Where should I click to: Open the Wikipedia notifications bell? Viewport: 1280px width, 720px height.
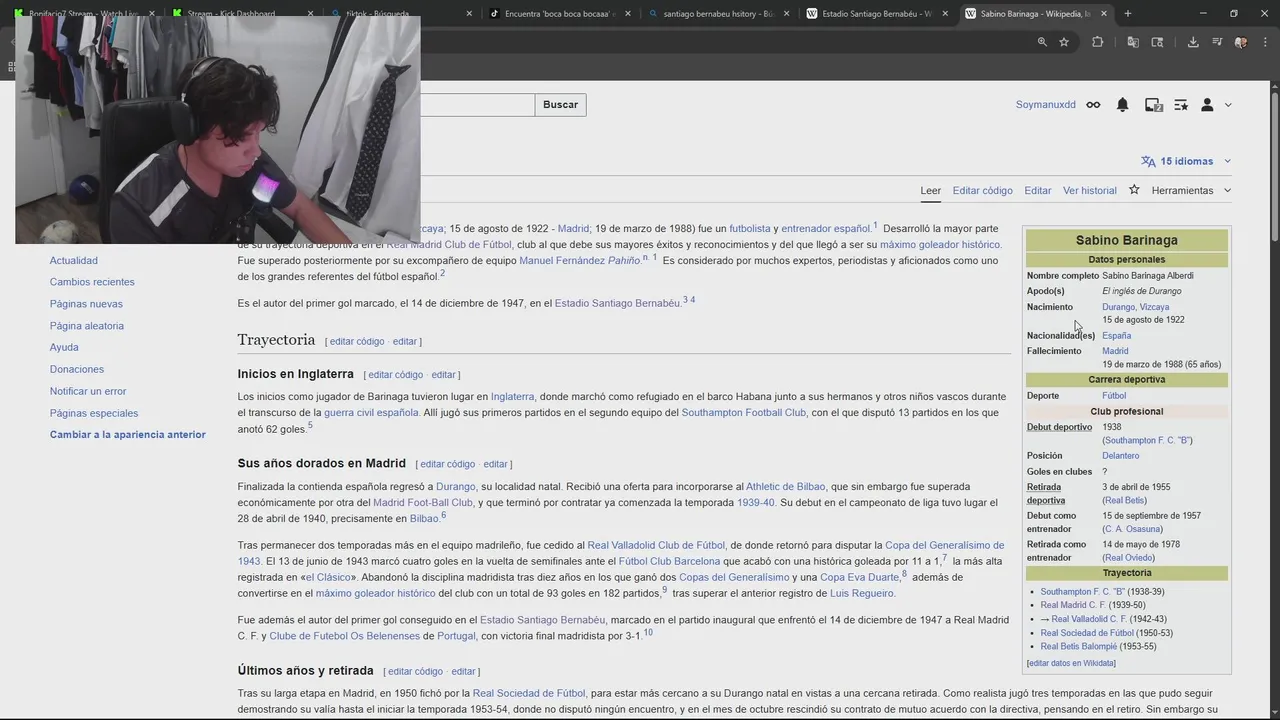[x=1122, y=105]
